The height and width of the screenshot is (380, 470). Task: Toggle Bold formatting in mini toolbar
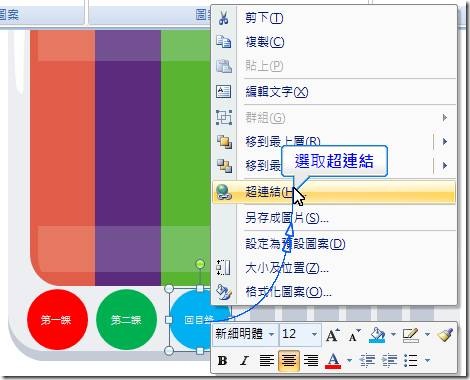pos(222,360)
